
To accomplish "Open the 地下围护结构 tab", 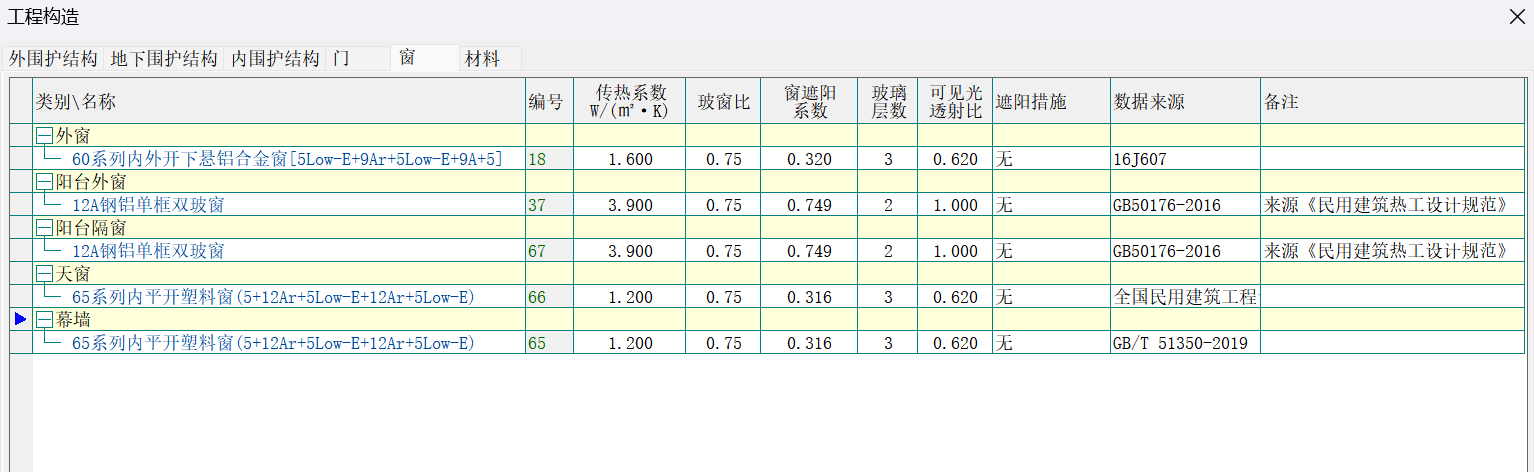I will pyautogui.click(x=164, y=59).
